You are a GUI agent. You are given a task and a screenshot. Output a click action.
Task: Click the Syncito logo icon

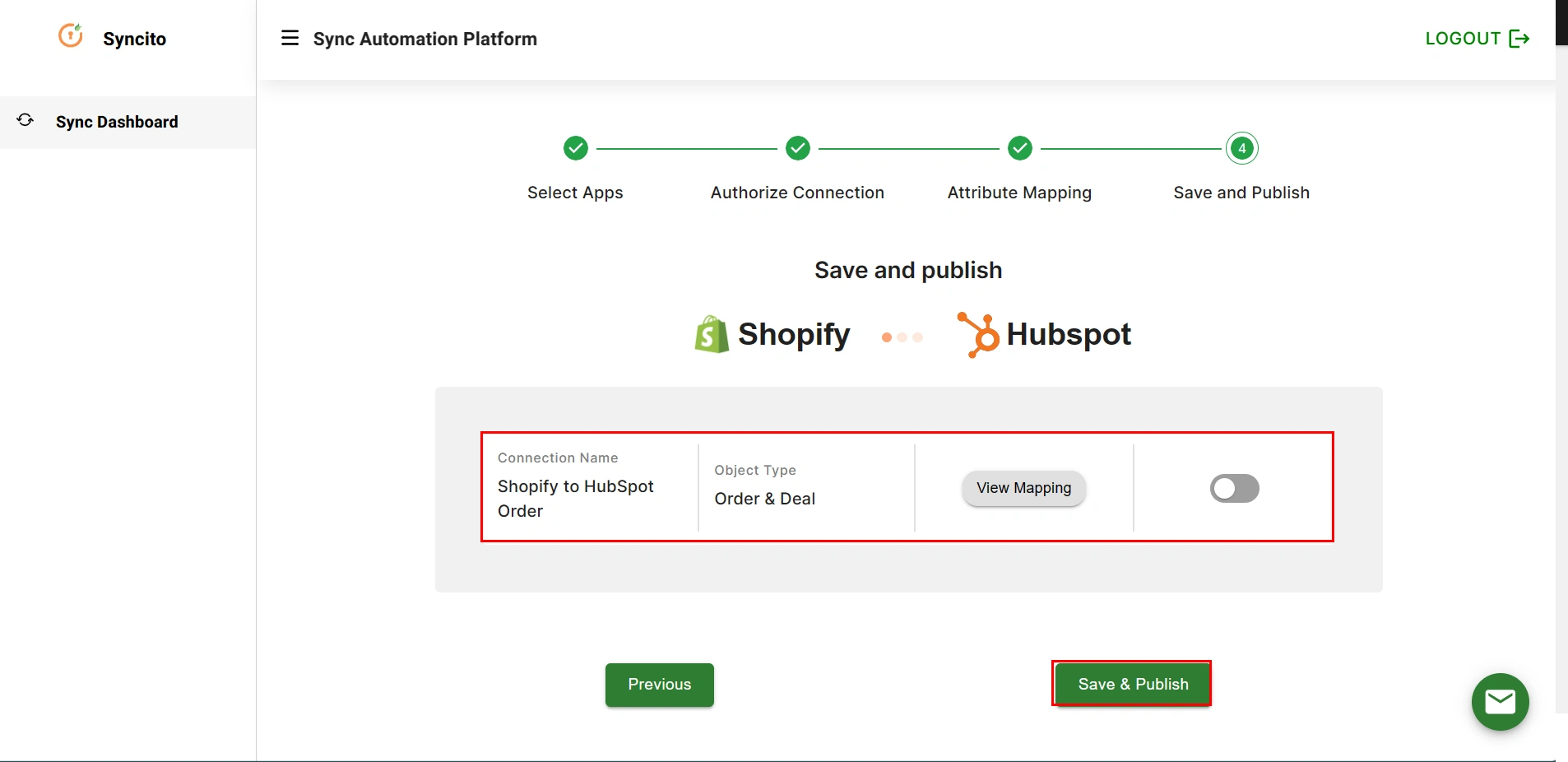pos(71,36)
